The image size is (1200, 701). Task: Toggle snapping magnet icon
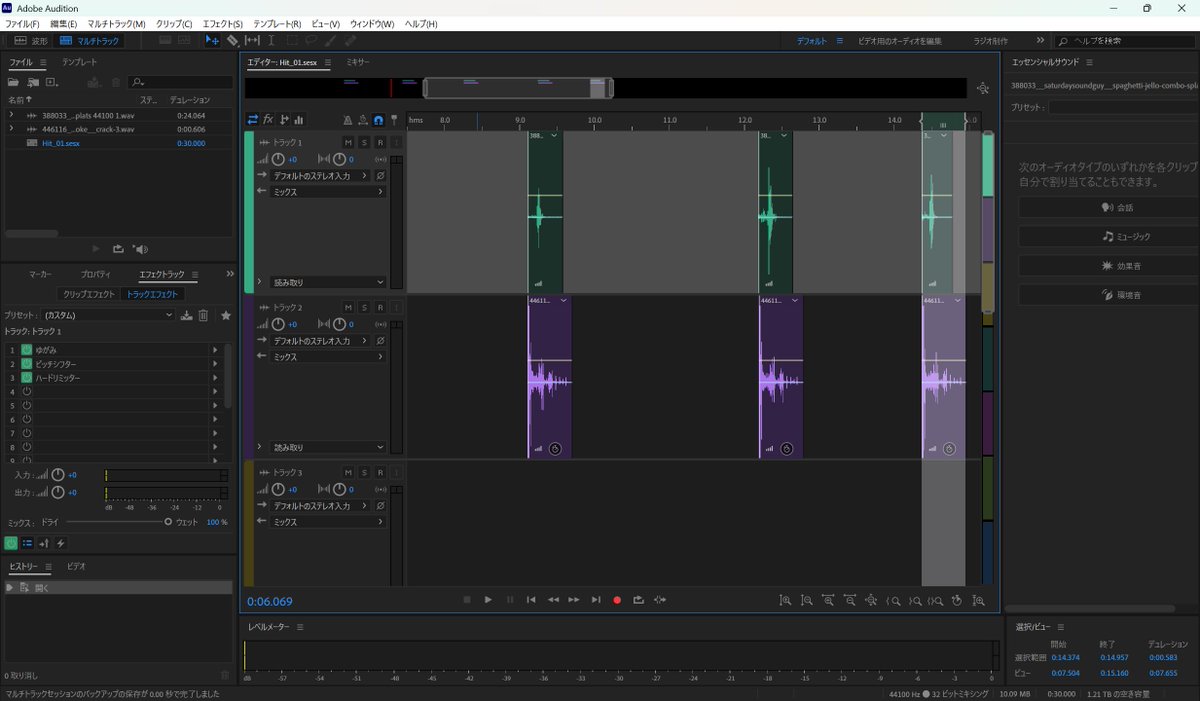379,120
